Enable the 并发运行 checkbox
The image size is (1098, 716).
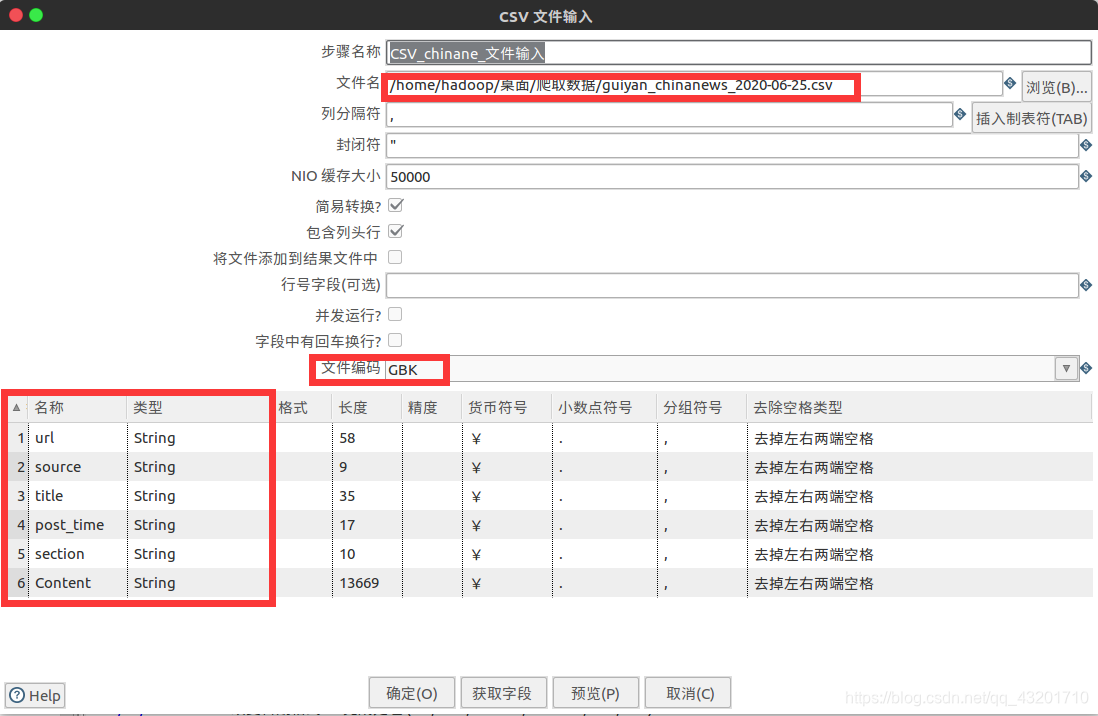[x=396, y=314]
